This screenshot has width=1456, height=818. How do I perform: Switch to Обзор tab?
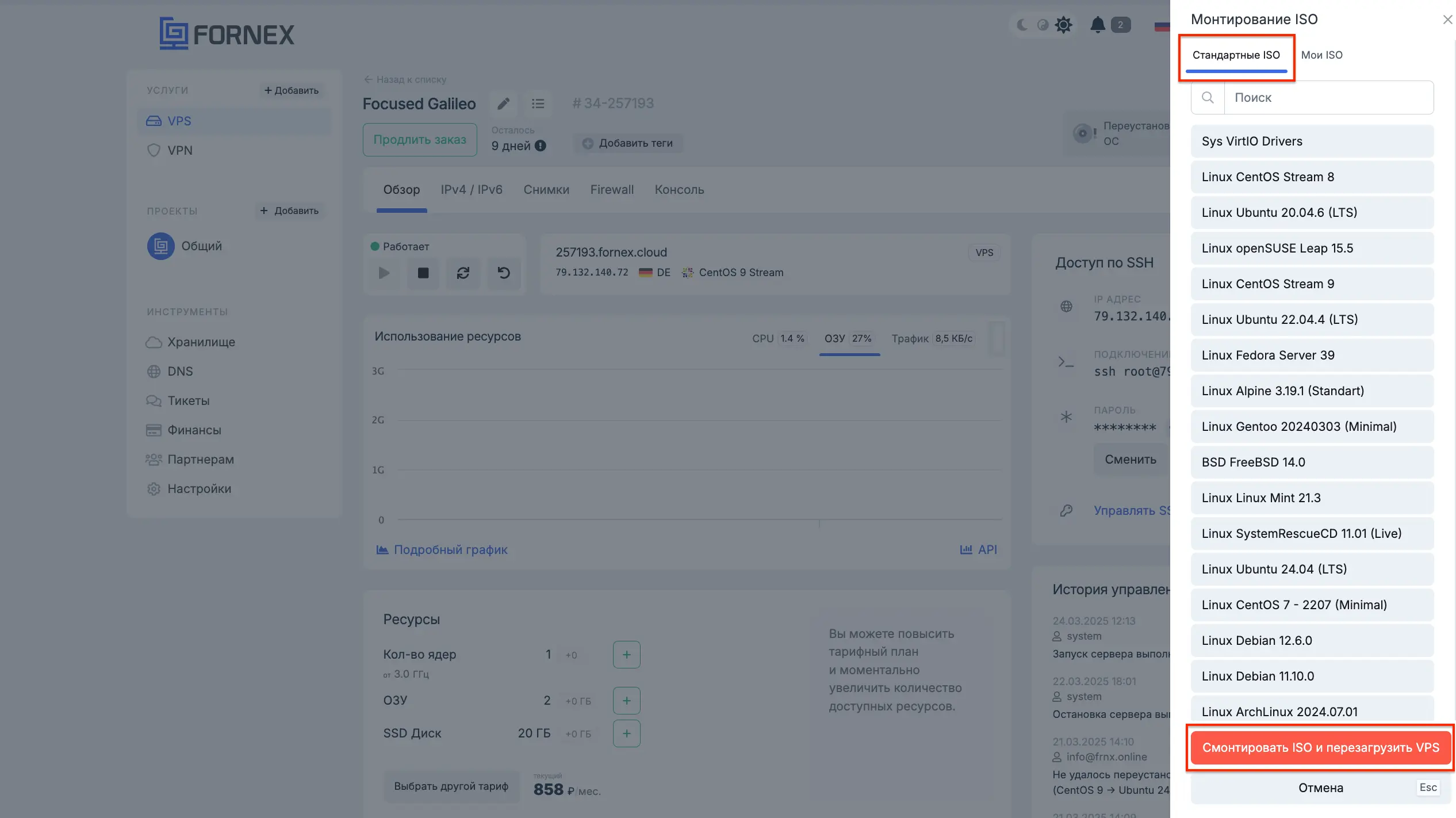(x=401, y=190)
